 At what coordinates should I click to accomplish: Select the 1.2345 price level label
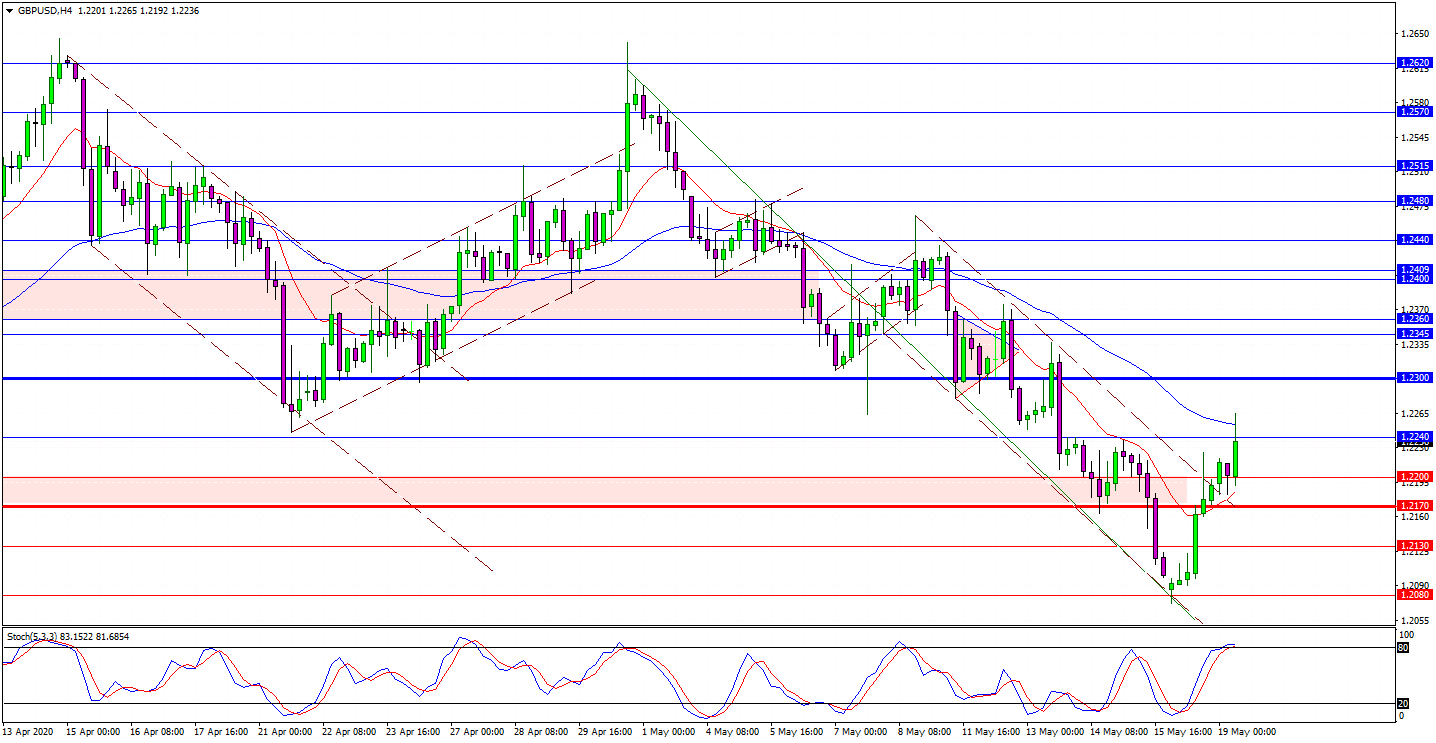coord(1414,334)
